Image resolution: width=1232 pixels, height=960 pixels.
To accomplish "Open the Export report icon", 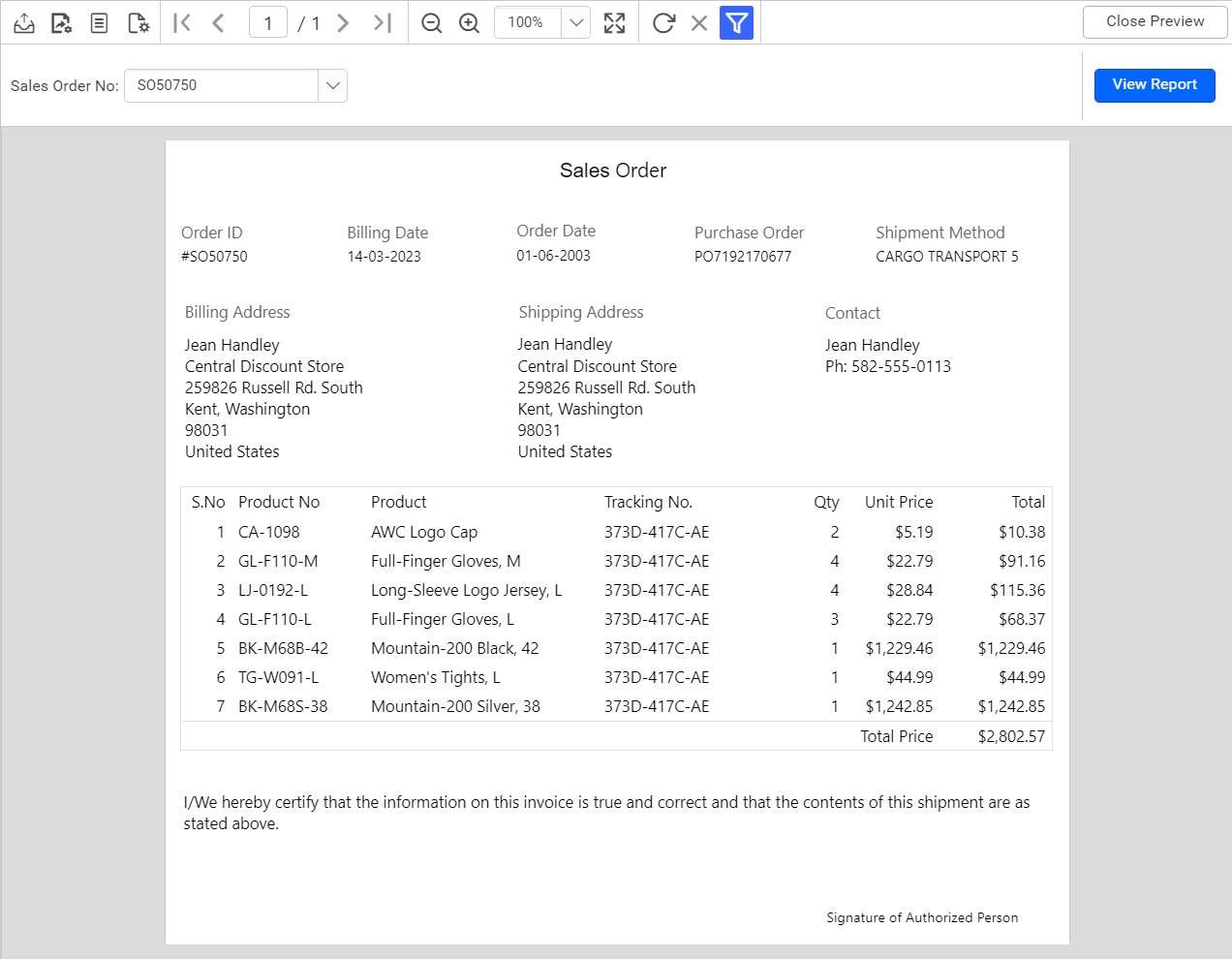I will tap(61, 22).
